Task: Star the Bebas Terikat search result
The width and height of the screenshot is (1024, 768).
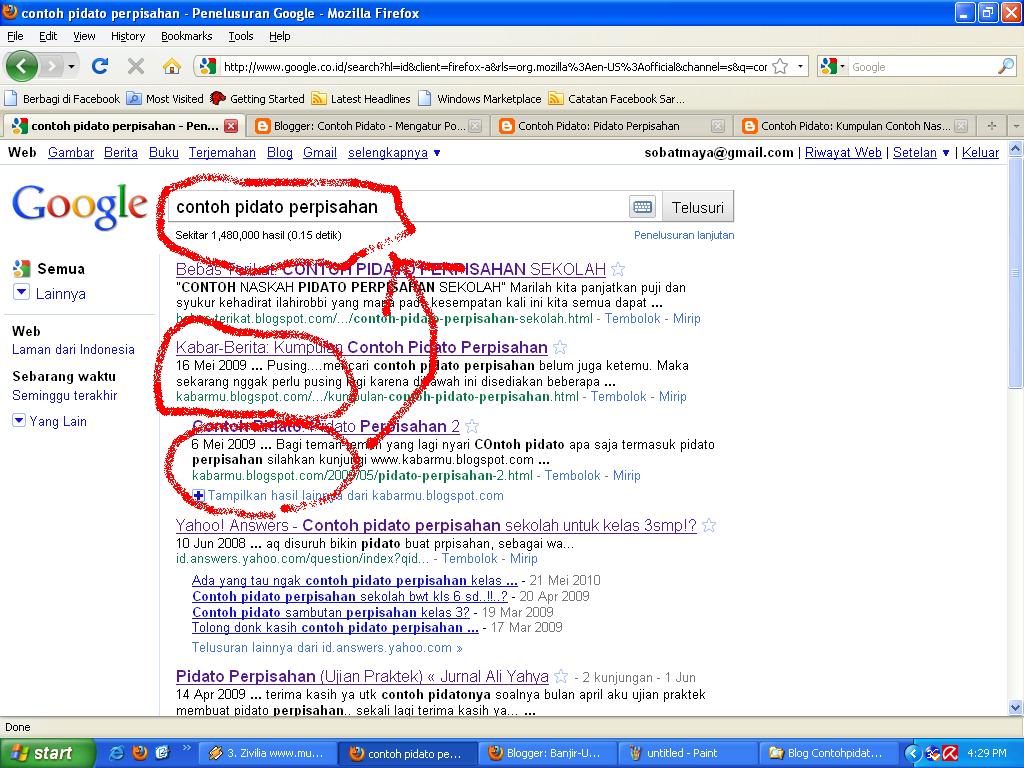Action: pos(618,269)
